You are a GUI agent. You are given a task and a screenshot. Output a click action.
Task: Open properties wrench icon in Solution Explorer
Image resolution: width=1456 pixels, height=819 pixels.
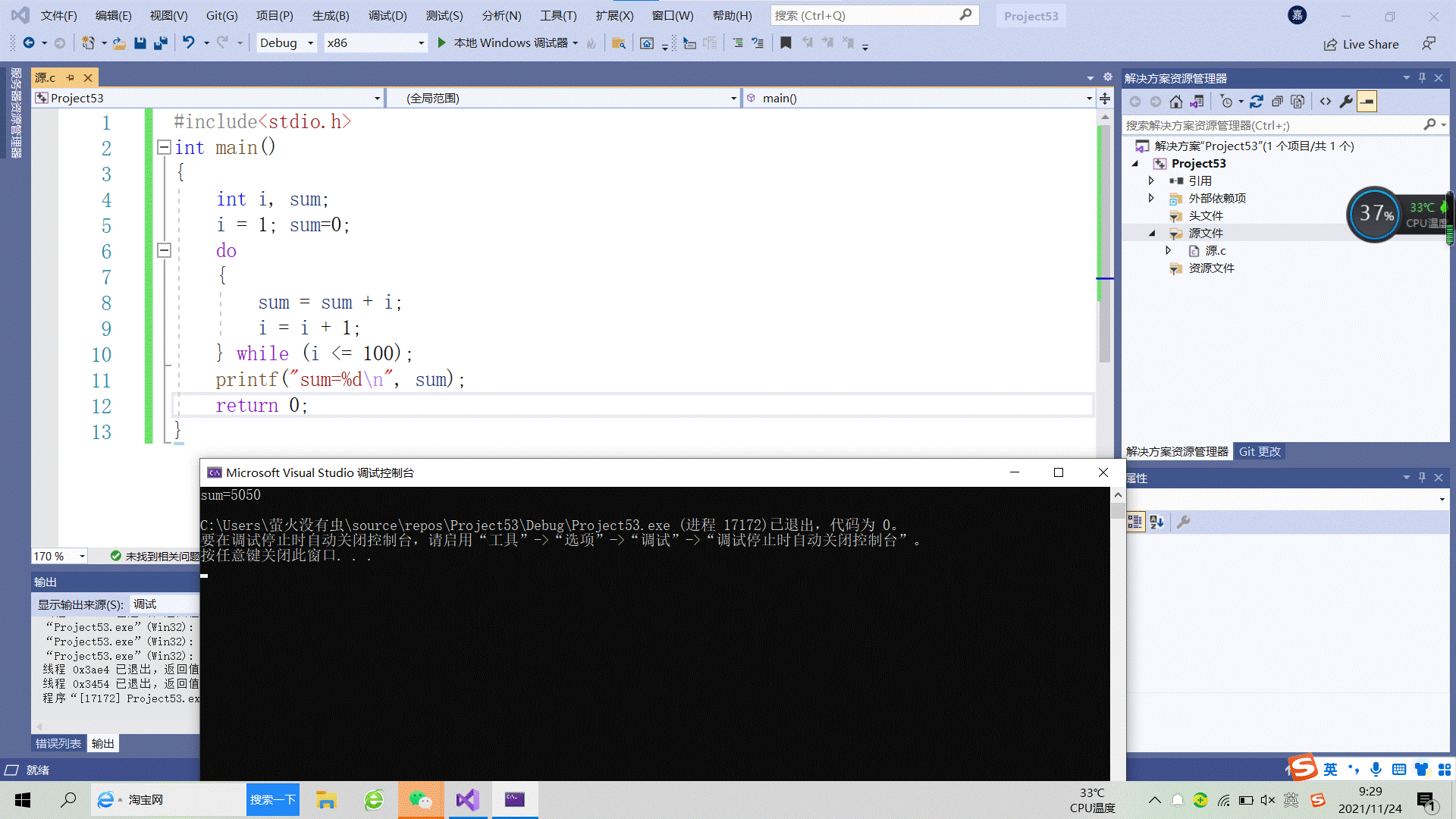tap(1346, 102)
